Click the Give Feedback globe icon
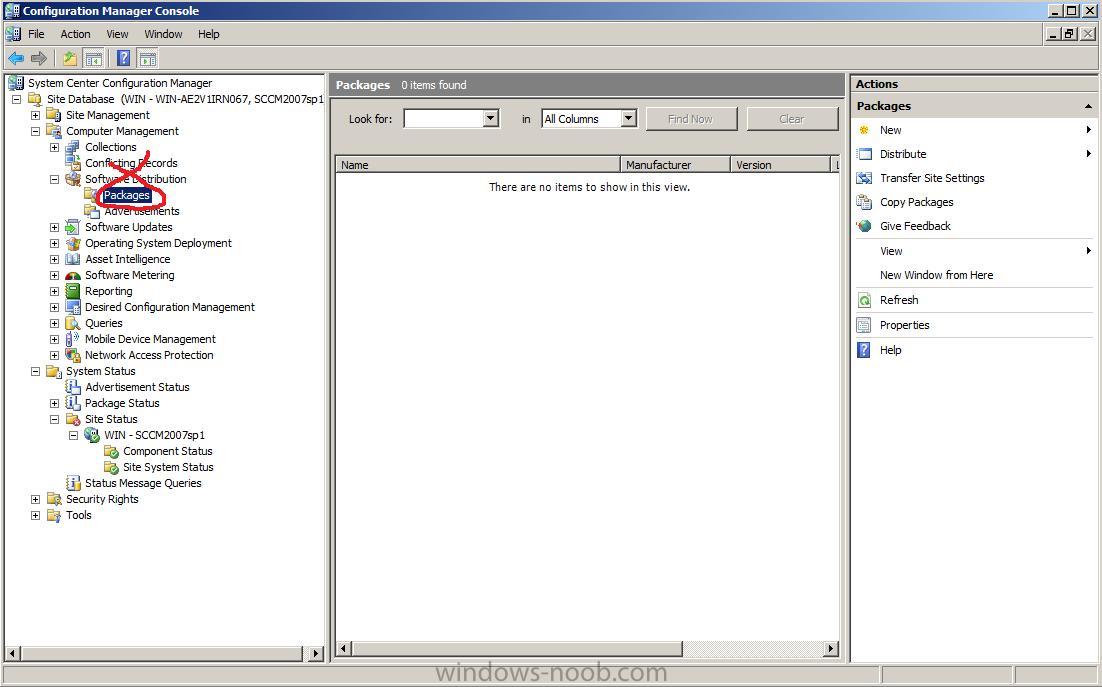The image size is (1102, 687). 864,226
